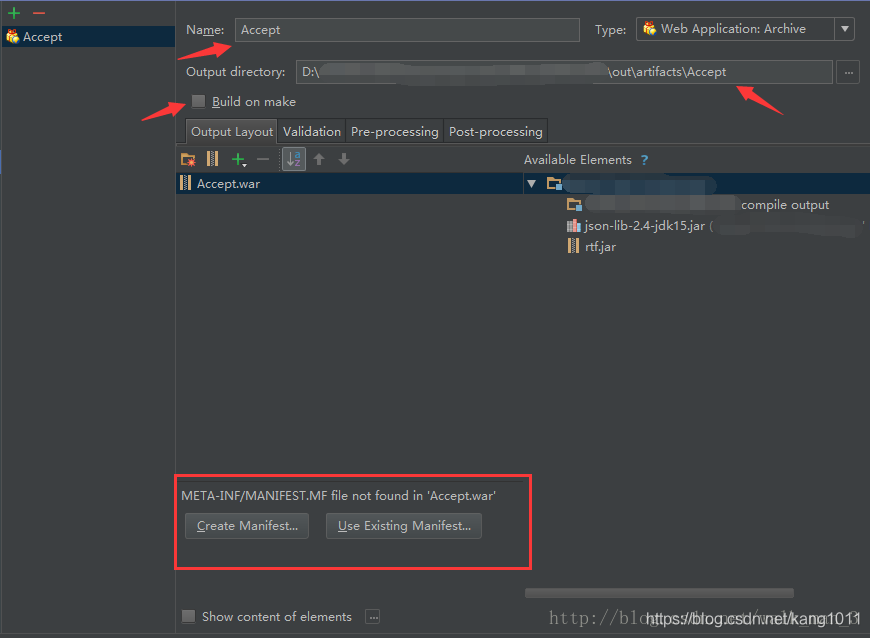
Task: Select json-lib-2.4-jdk15.jar library
Action: click(644, 226)
